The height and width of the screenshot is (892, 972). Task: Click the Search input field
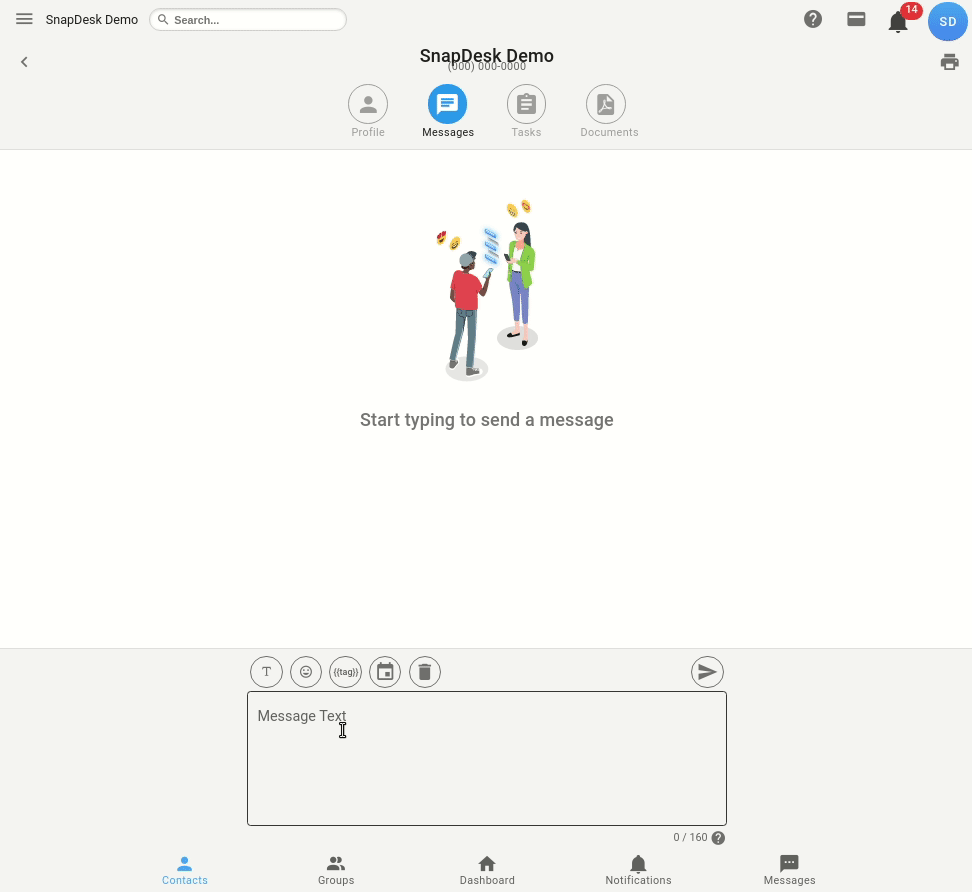click(x=248, y=20)
